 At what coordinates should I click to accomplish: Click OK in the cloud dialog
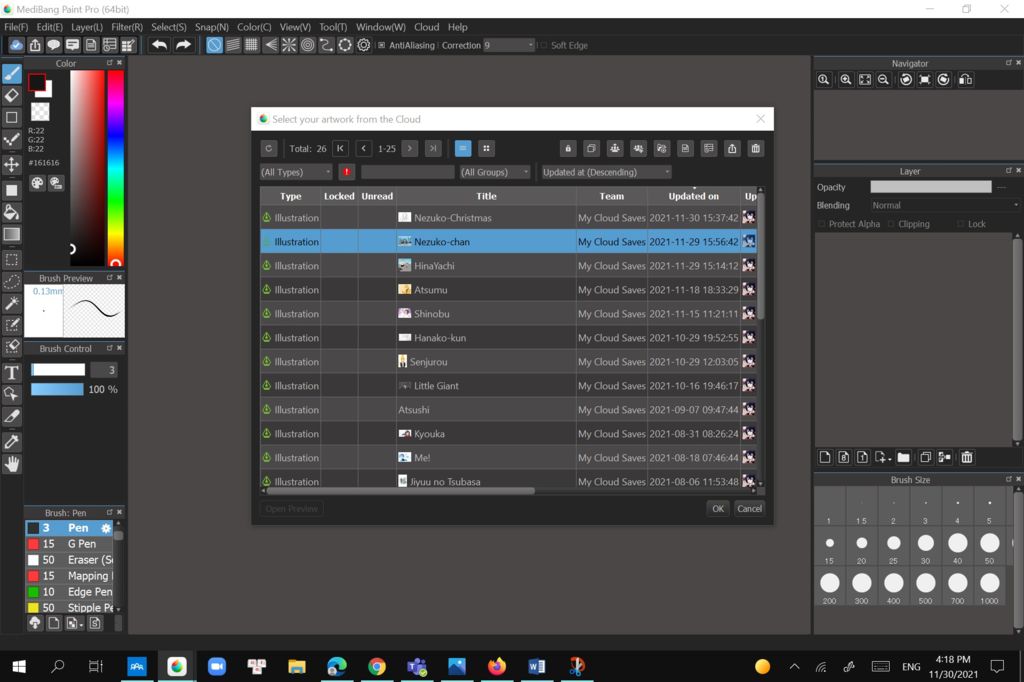coord(718,508)
